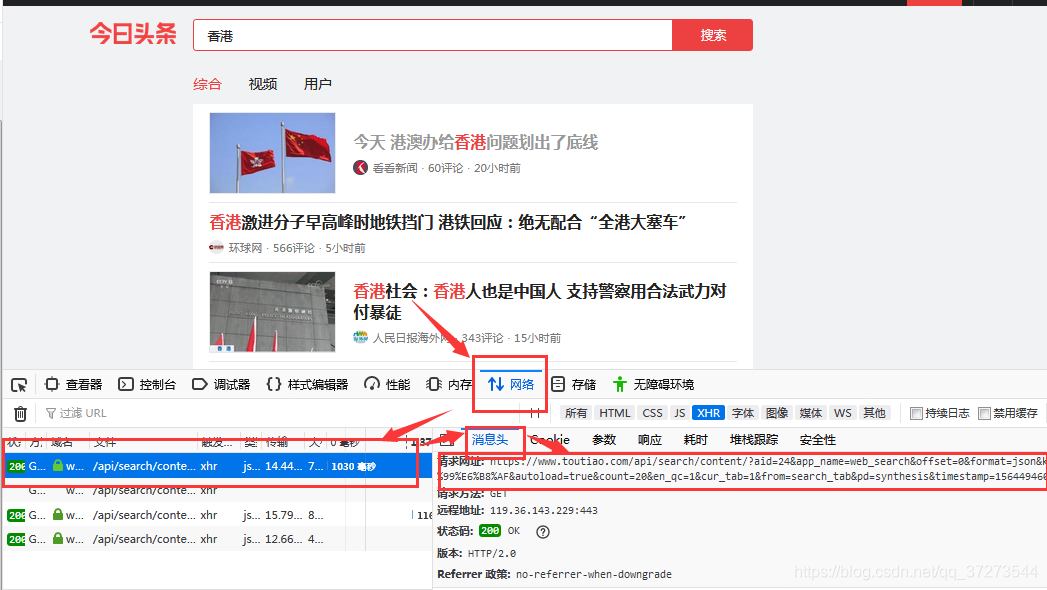
Task: Click the search box containing 香港
Action: [x=433, y=35]
